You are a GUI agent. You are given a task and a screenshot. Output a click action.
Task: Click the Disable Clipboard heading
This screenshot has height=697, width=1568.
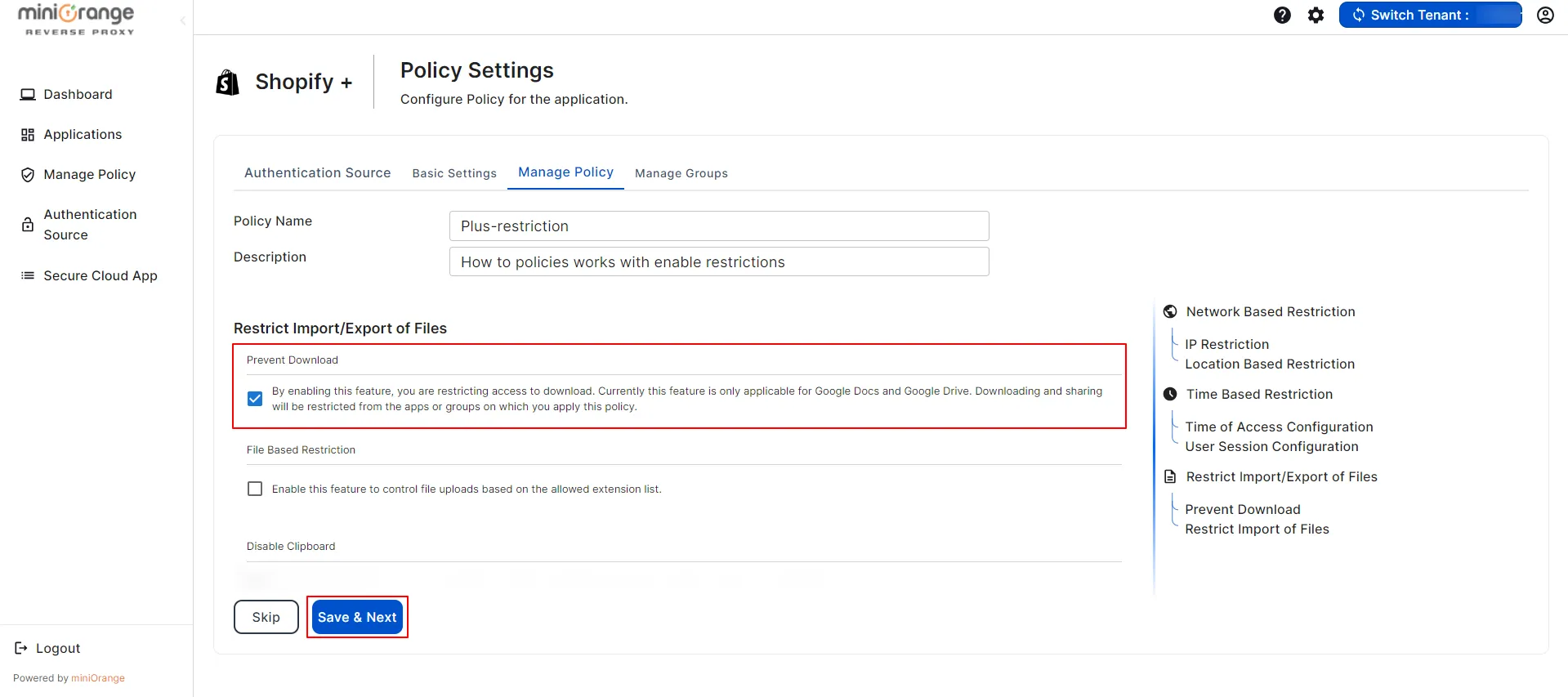(x=291, y=546)
